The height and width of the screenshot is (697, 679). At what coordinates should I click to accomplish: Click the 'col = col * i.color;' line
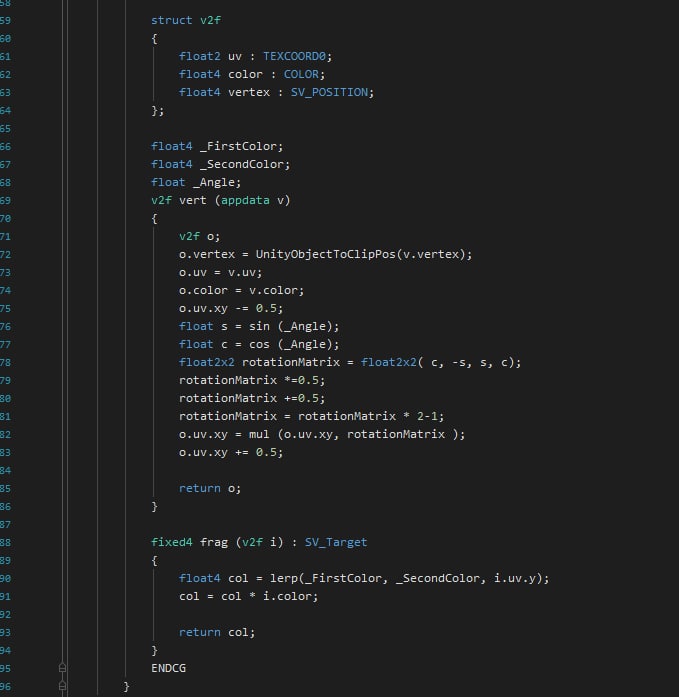point(249,597)
